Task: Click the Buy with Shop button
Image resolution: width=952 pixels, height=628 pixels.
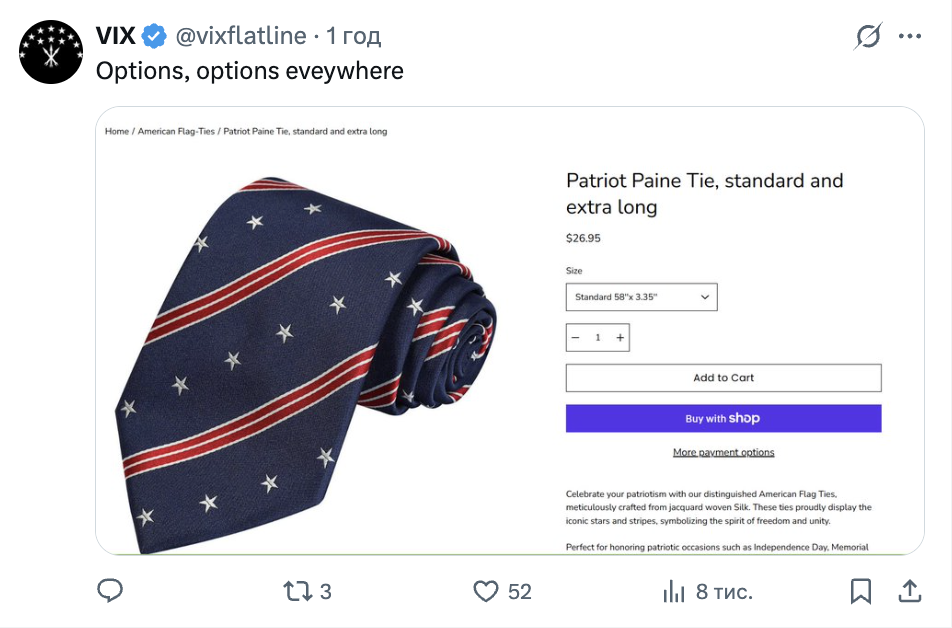Action: pos(723,418)
